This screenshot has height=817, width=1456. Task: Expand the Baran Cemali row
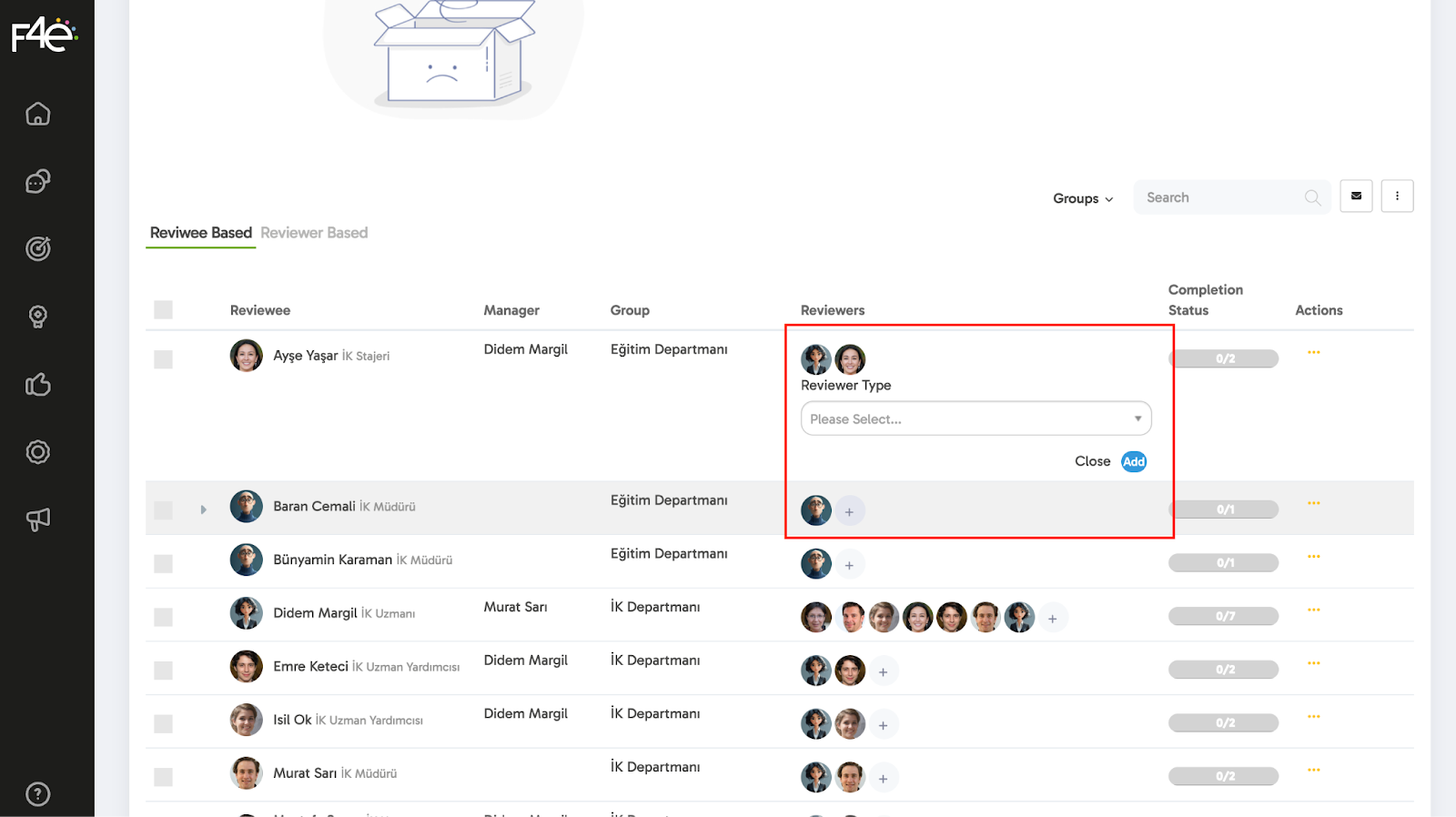tap(204, 509)
